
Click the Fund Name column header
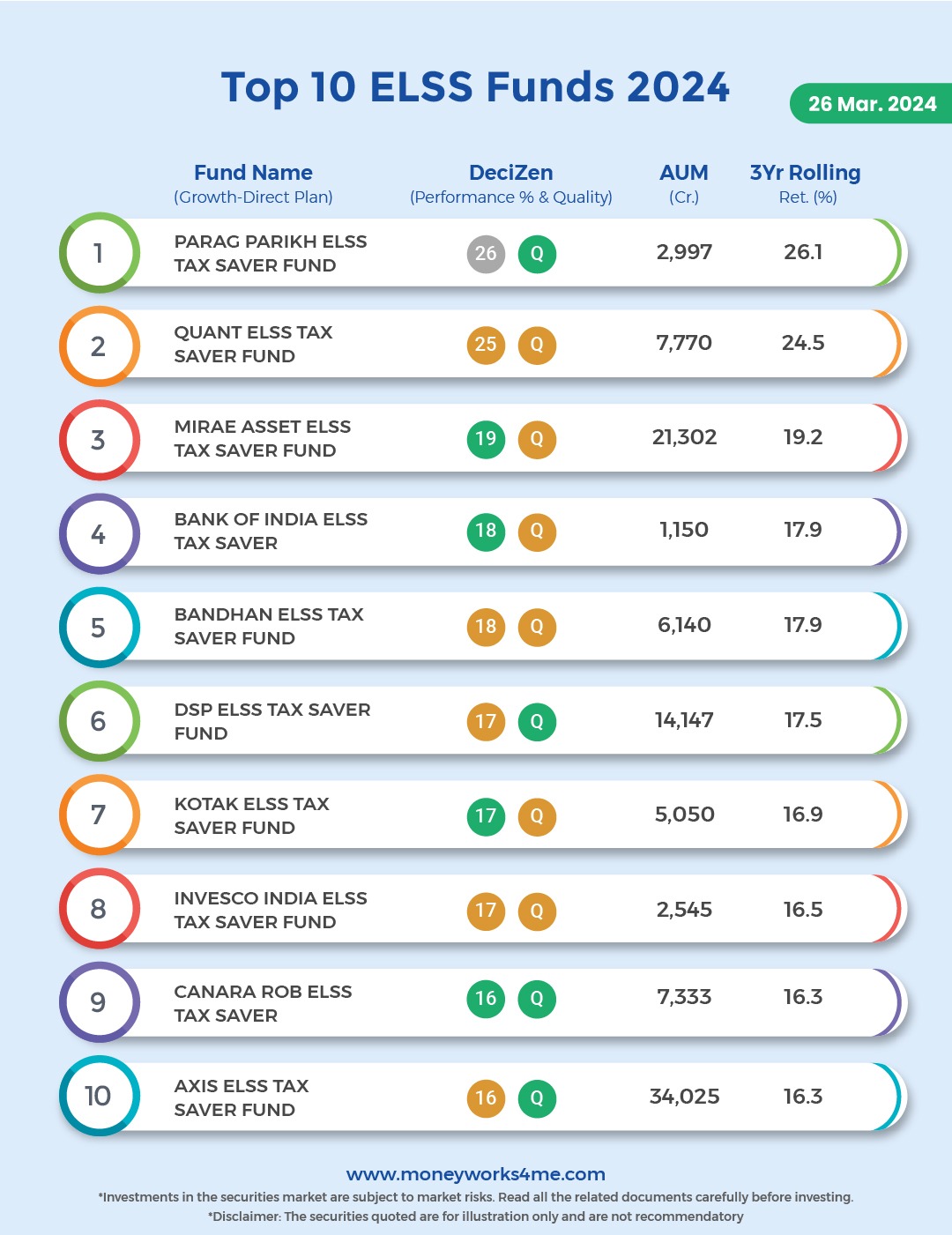tap(253, 173)
